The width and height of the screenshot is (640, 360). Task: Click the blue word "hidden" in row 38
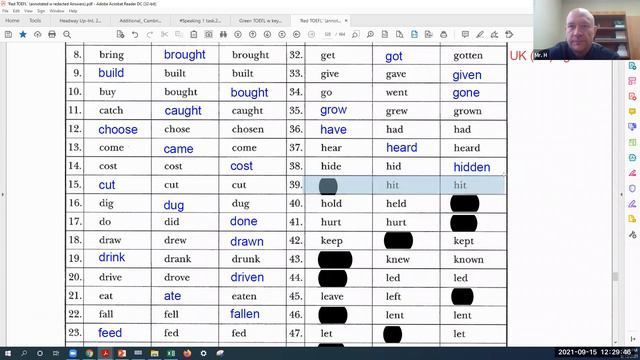[x=472, y=167]
